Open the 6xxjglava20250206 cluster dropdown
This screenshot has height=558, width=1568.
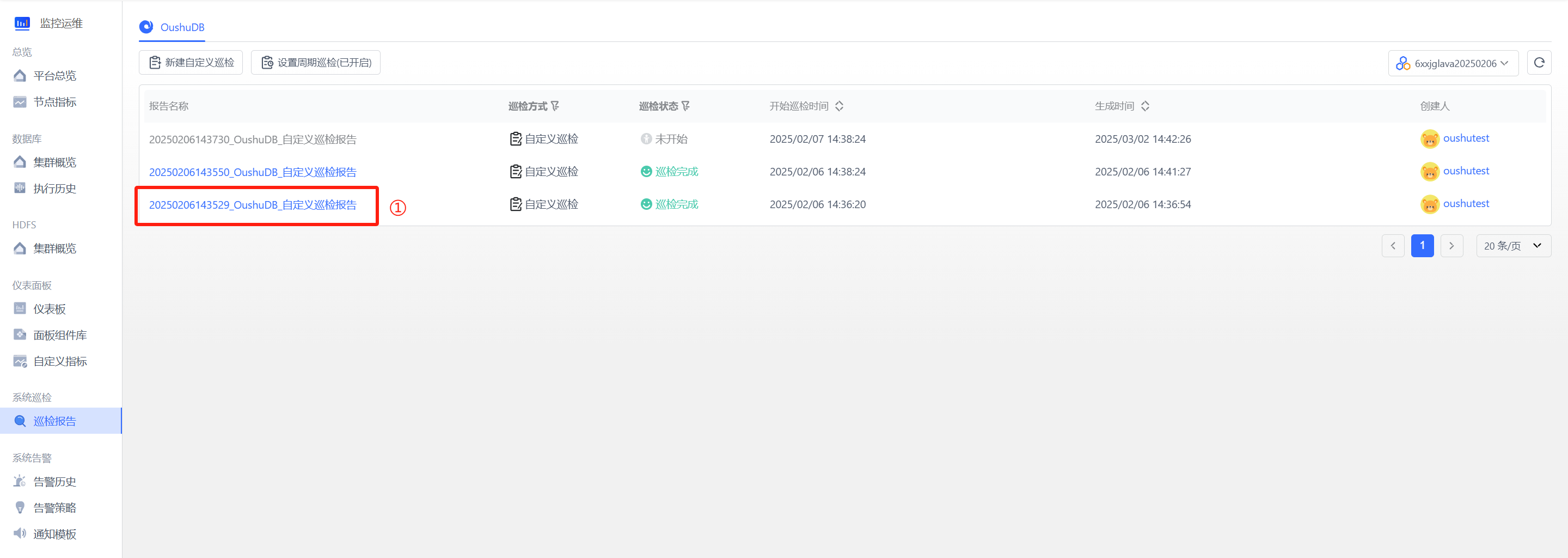(x=1453, y=63)
